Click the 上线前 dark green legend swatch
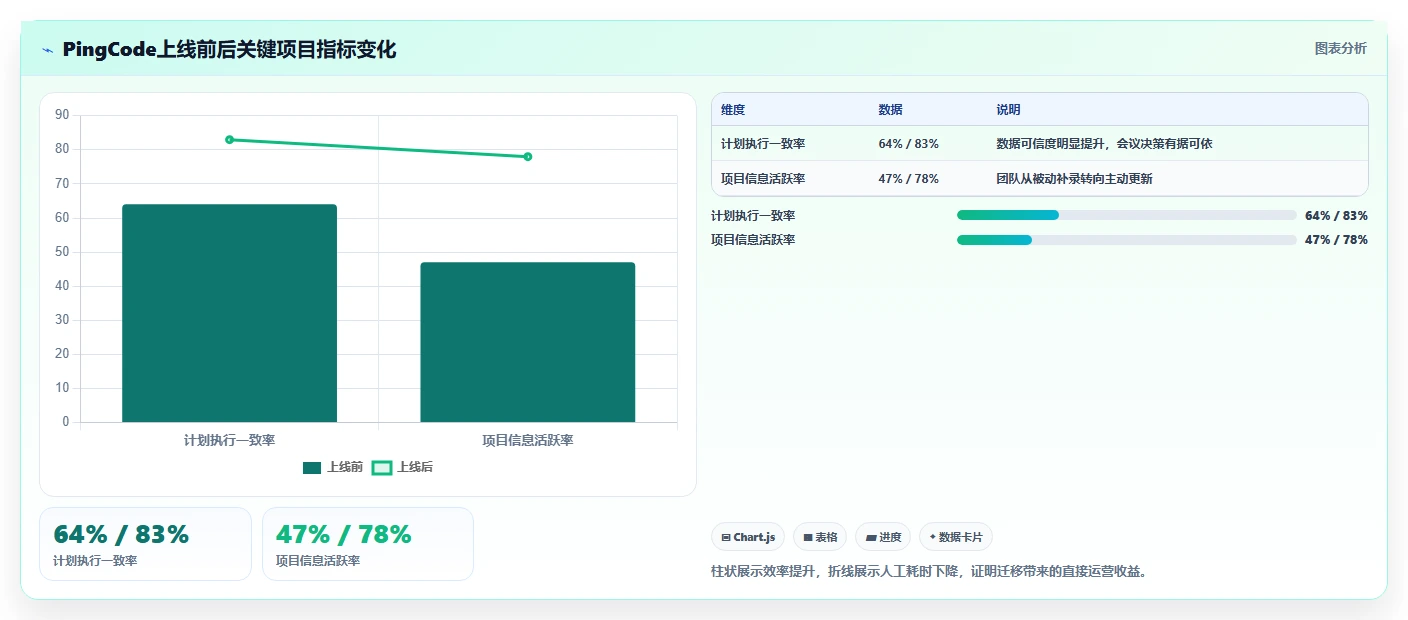The height and width of the screenshot is (620, 1408). coord(312,467)
